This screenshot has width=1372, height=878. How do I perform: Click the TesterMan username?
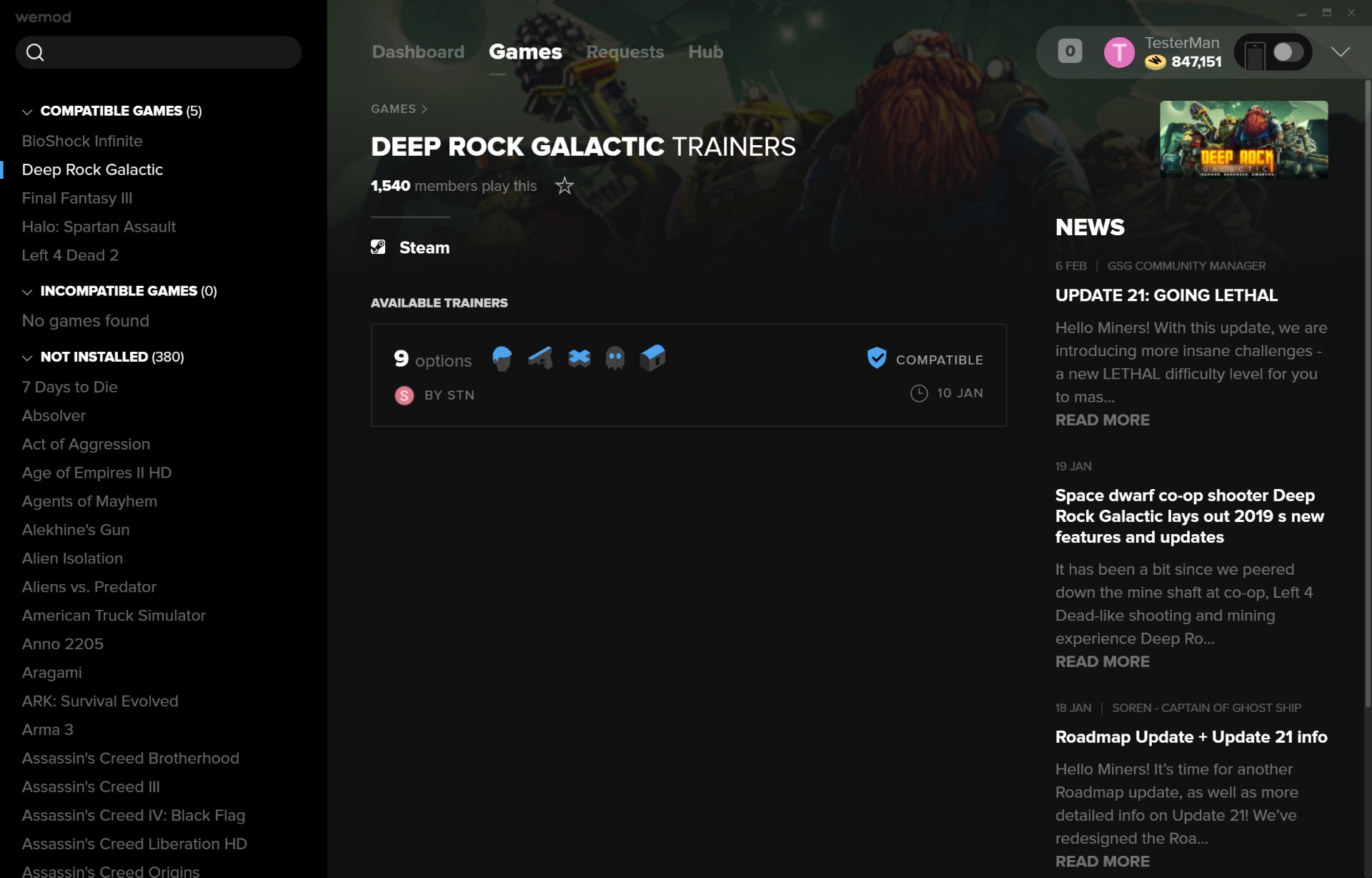(x=1182, y=43)
